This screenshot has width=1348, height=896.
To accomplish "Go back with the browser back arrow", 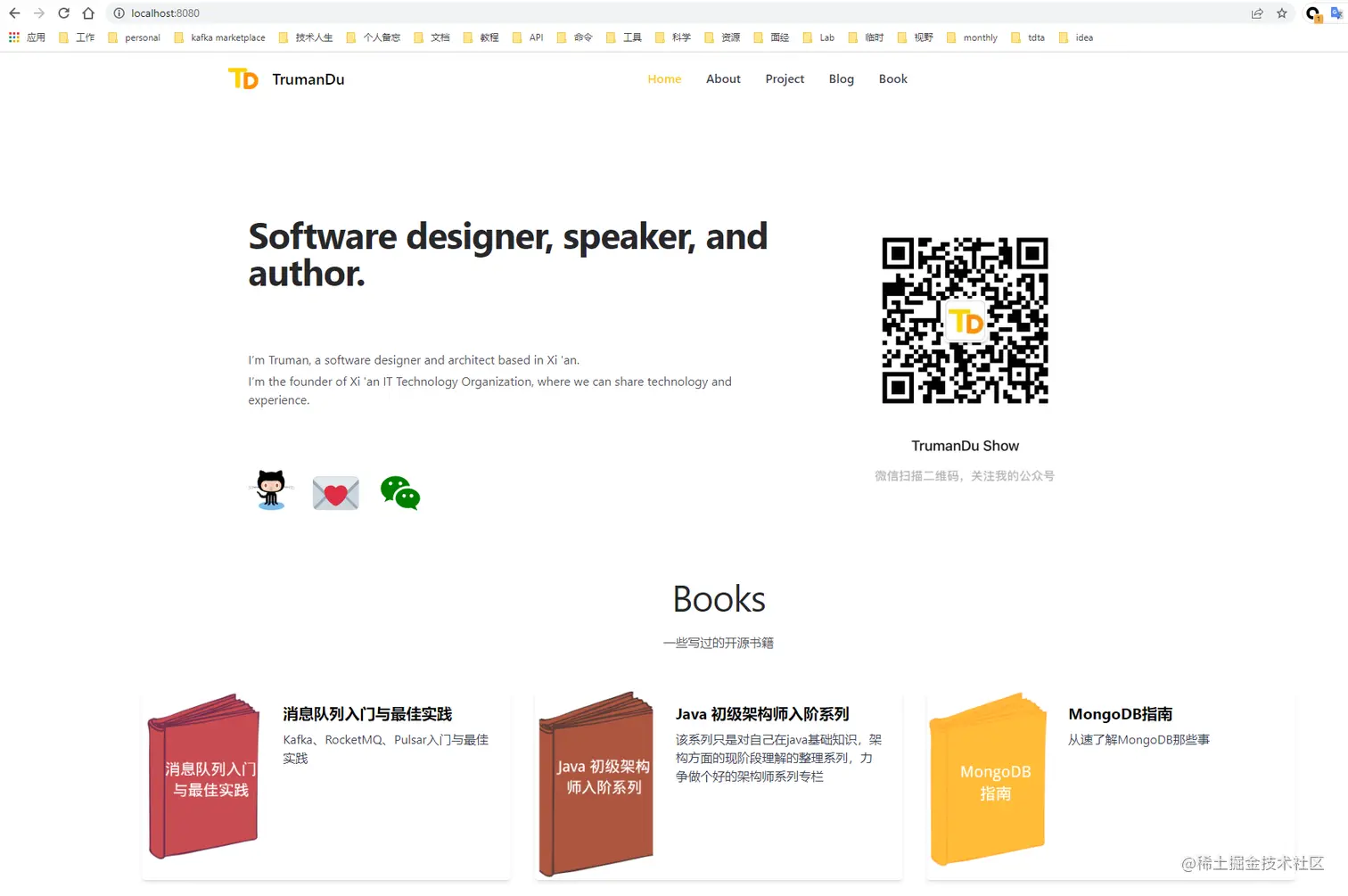I will click(14, 13).
